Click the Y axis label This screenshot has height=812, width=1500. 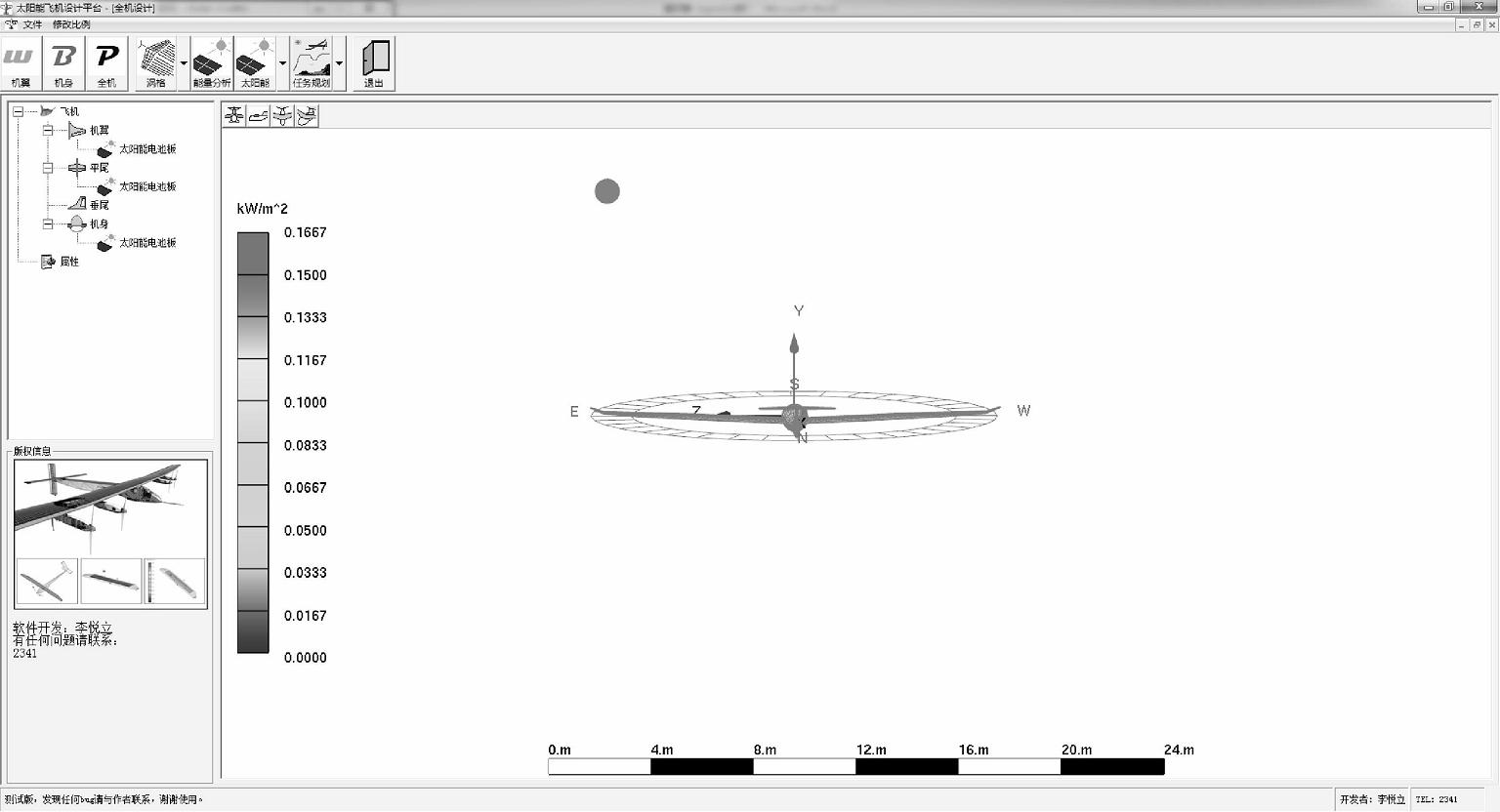pos(799,310)
